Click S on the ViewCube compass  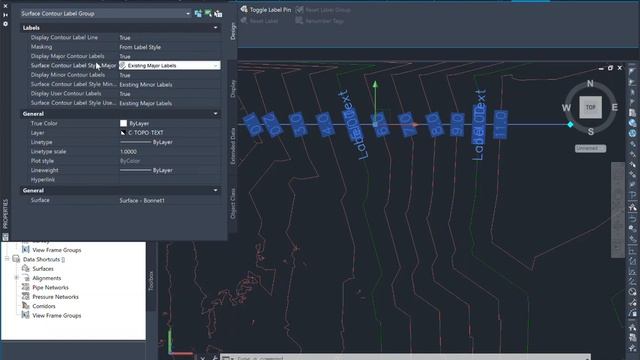(590, 131)
